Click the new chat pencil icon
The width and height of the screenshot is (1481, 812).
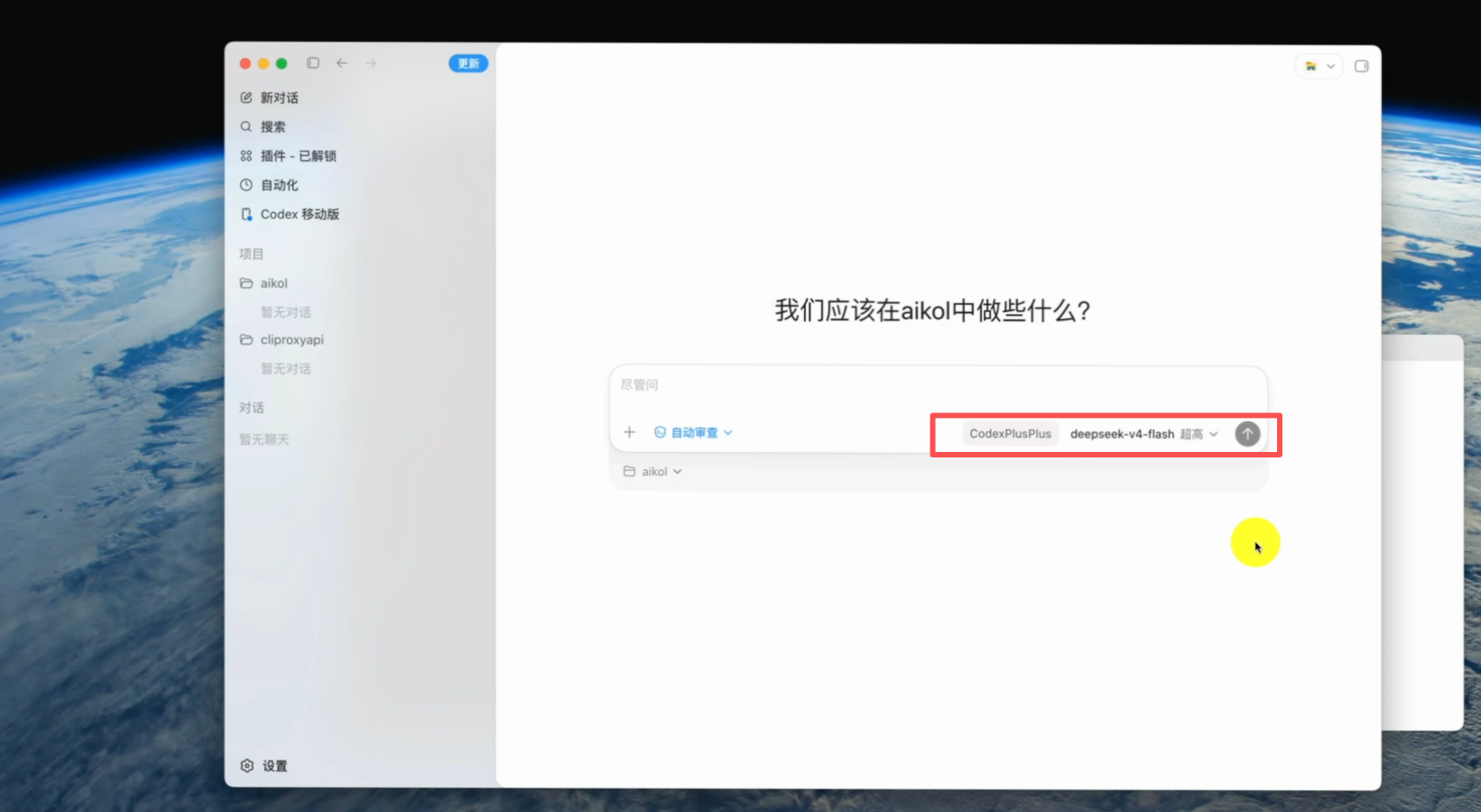click(246, 97)
